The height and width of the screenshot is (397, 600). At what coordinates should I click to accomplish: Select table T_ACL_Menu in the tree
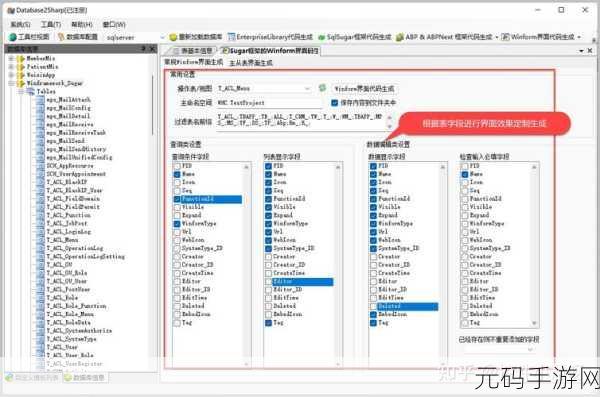point(62,240)
